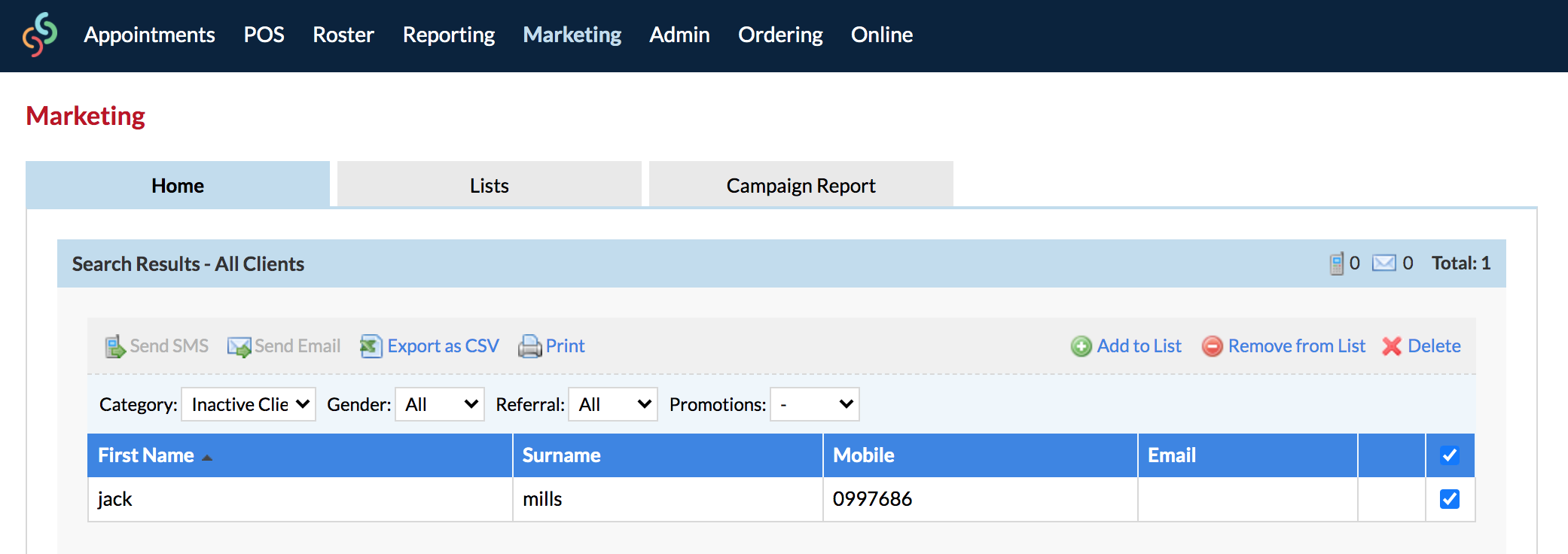Click the envelope count icon in header
1568x554 pixels.
(x=1384, y=263)
